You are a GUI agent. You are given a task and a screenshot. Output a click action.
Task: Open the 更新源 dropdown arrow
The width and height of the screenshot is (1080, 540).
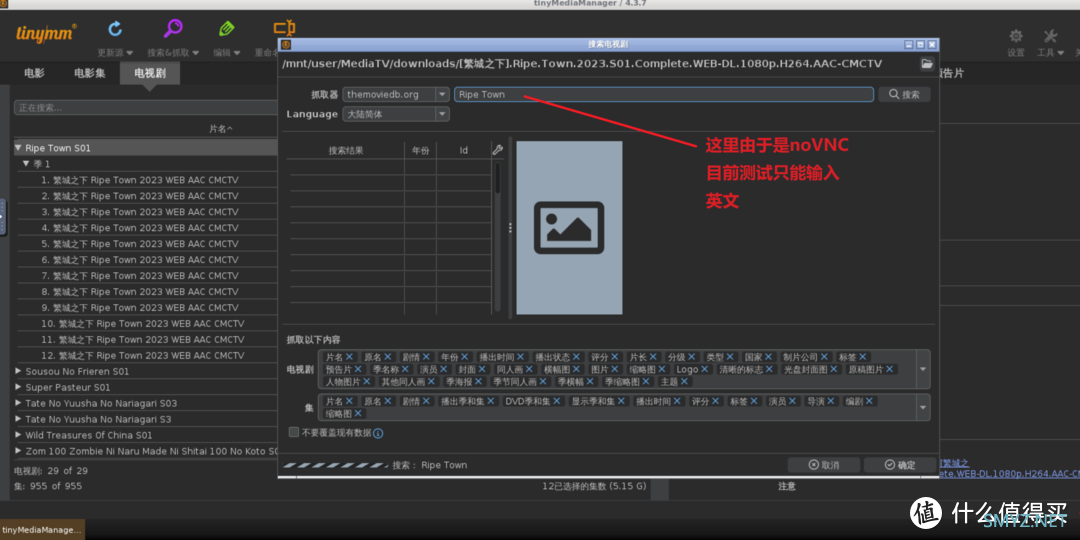click(x=129, y=53)
